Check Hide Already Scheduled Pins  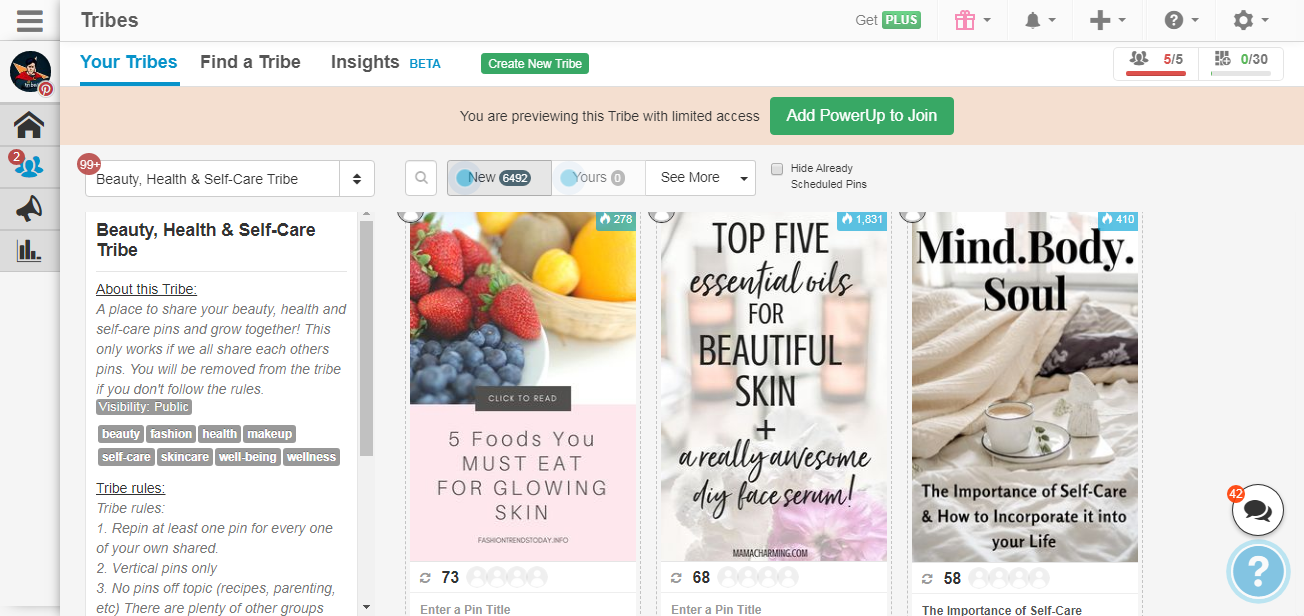[777, 169]
